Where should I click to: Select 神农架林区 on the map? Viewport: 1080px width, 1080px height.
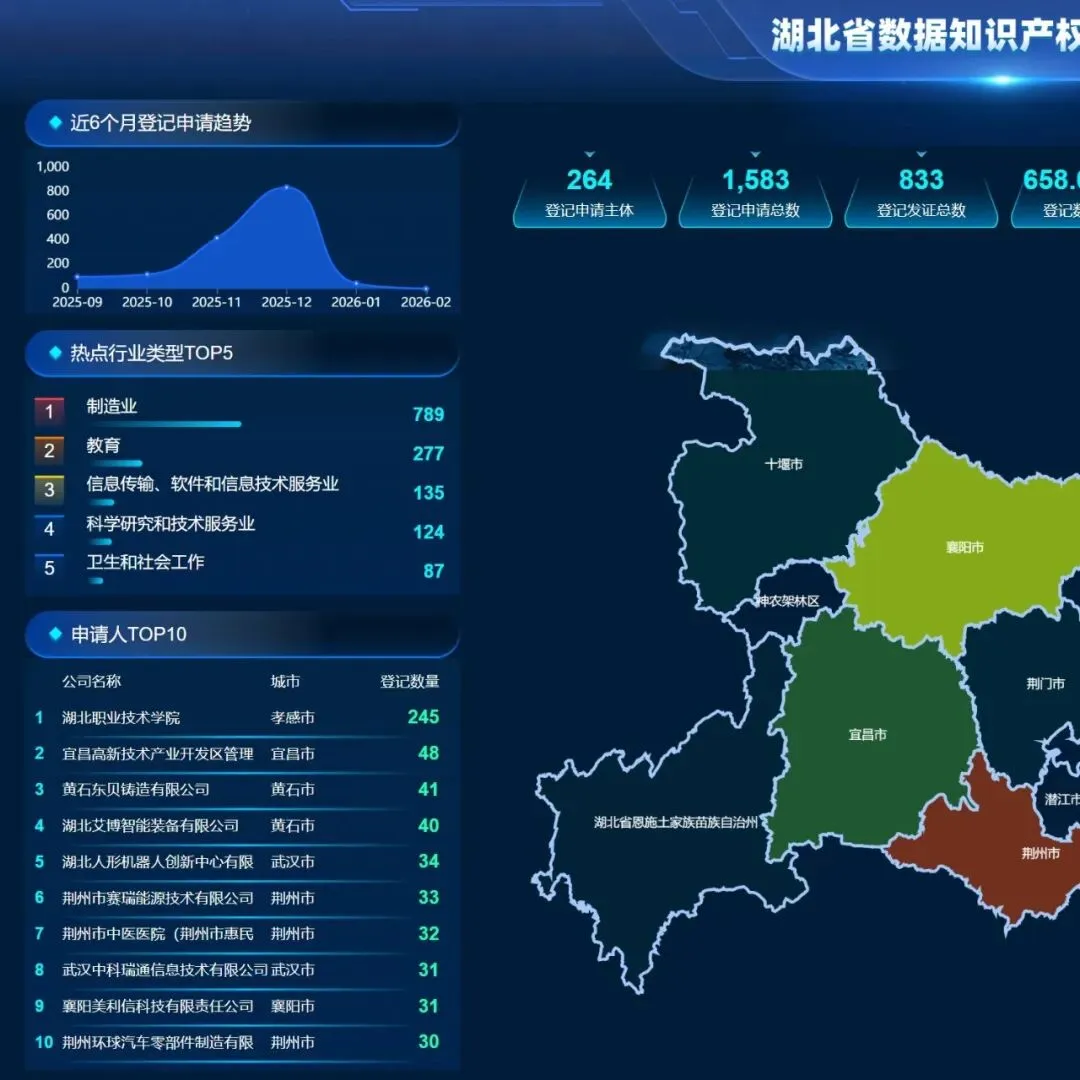click(x=789, y=601)
